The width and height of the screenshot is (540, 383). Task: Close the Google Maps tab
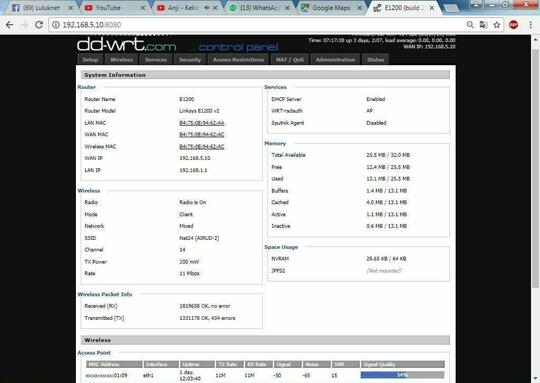coord(360,8)
